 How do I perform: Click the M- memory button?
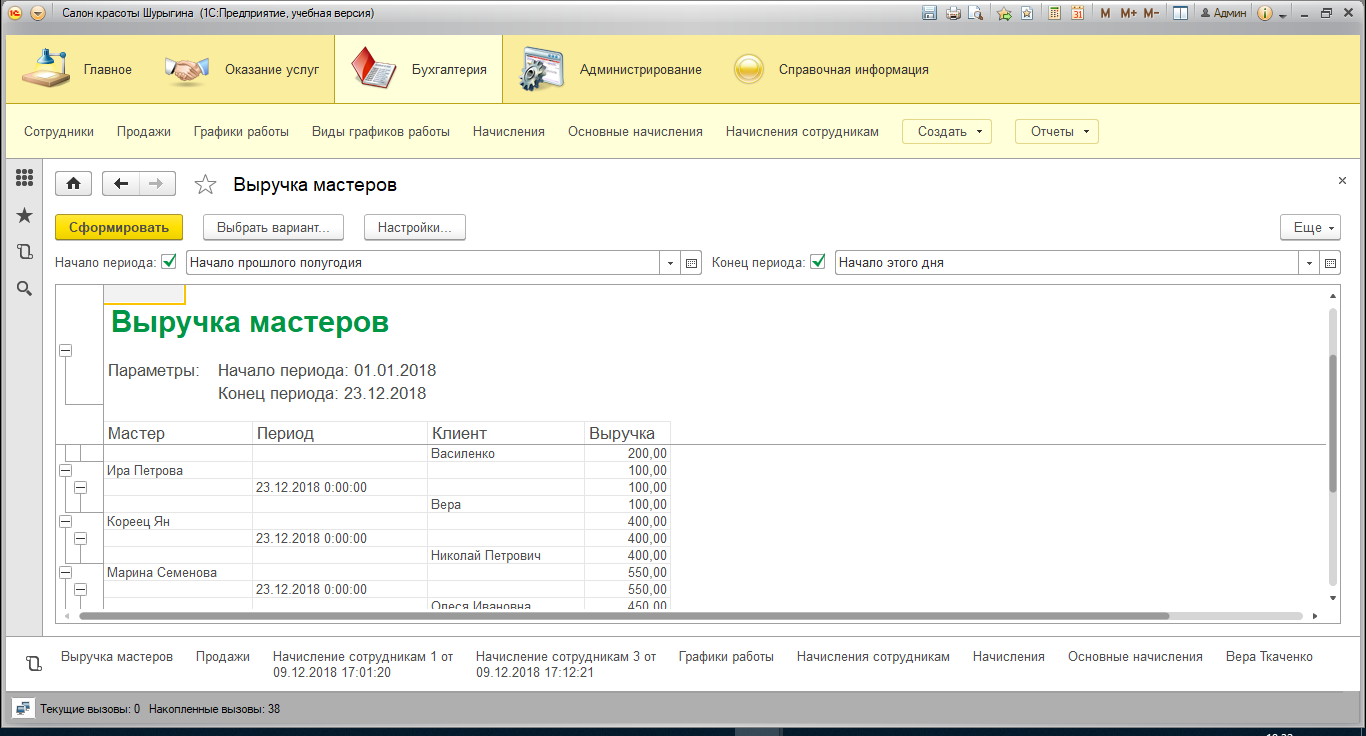click(x=1151, y=13)
